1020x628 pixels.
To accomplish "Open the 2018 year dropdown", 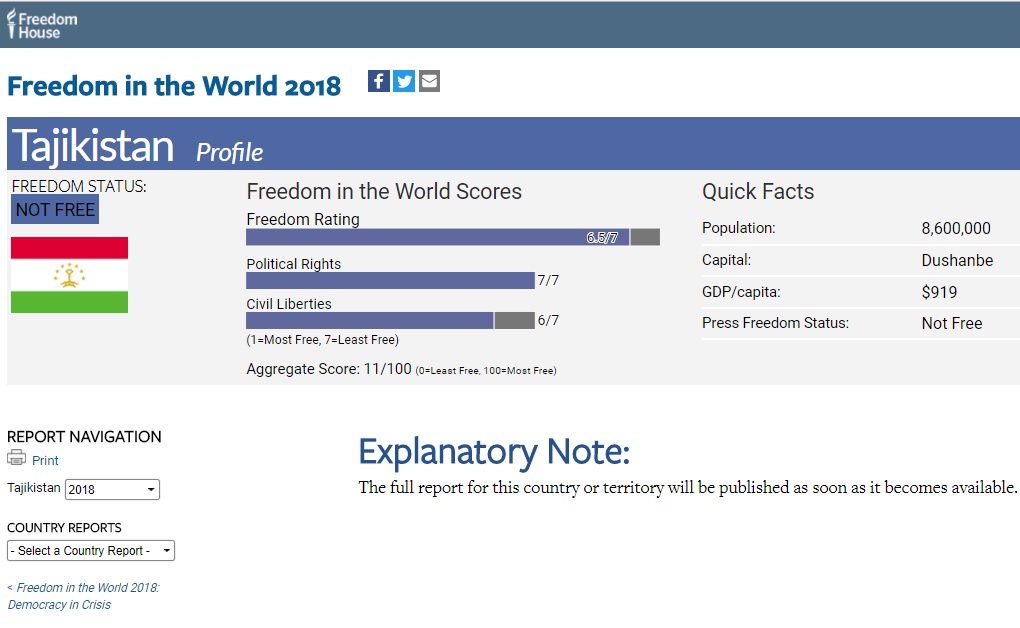I will coord(112,490).
